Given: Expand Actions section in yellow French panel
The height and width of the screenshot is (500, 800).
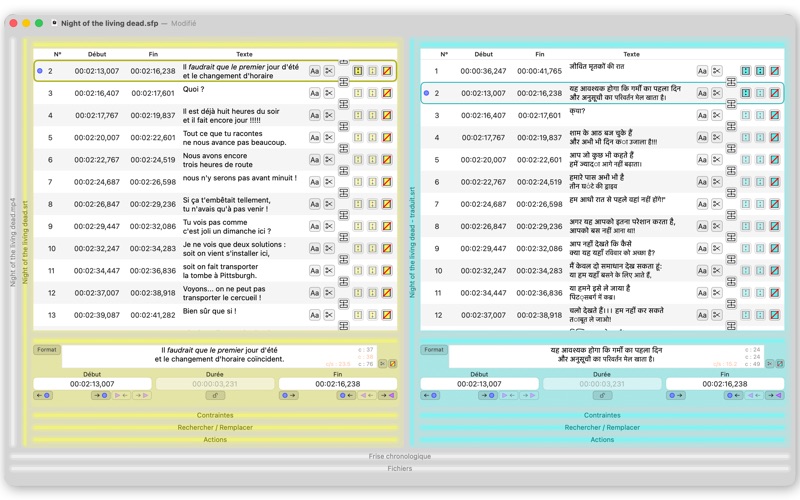Looking at the screenshot, I should (x=215, y=439).
